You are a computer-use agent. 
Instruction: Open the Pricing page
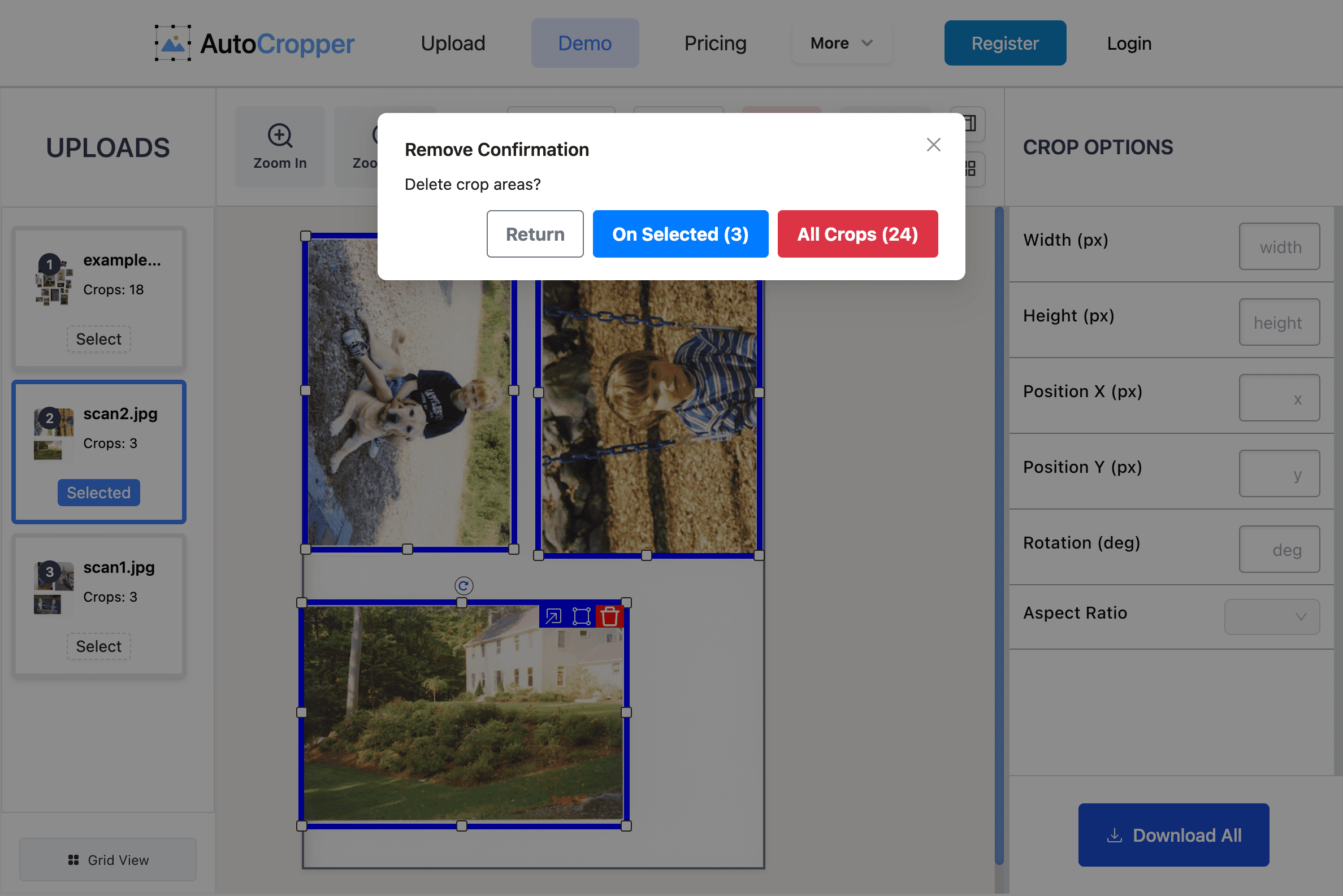pyautogui.click(x=715, y=44)
